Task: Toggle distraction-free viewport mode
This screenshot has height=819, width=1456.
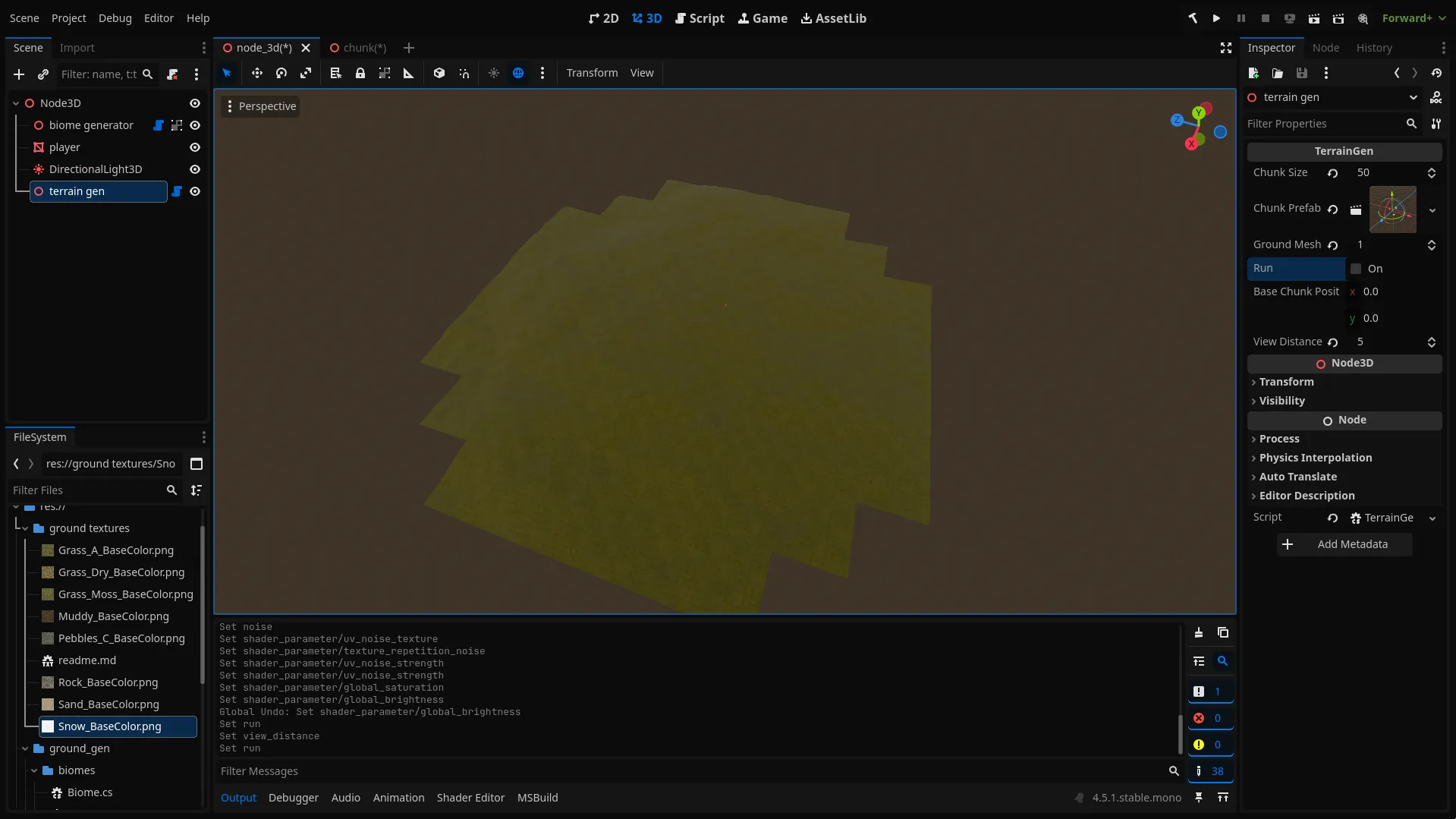Action: [1225, 48]
